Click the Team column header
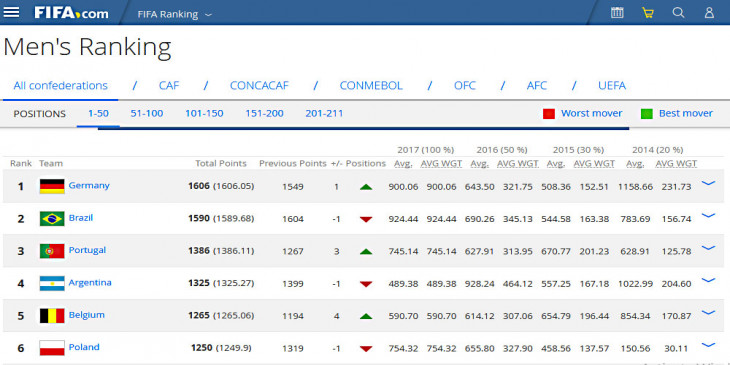Viewport: 730px width, 365px height. click(x=51, y=163)
